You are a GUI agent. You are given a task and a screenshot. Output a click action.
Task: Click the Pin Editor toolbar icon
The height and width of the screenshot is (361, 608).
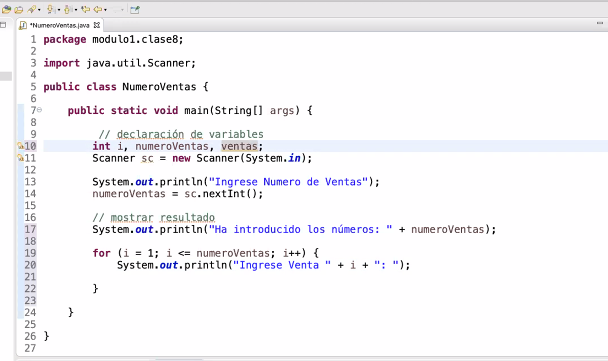(135, 9)
